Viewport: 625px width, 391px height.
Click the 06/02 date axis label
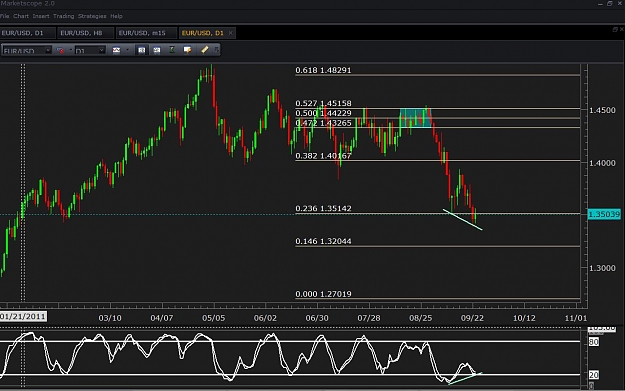[x=265, y=318]
